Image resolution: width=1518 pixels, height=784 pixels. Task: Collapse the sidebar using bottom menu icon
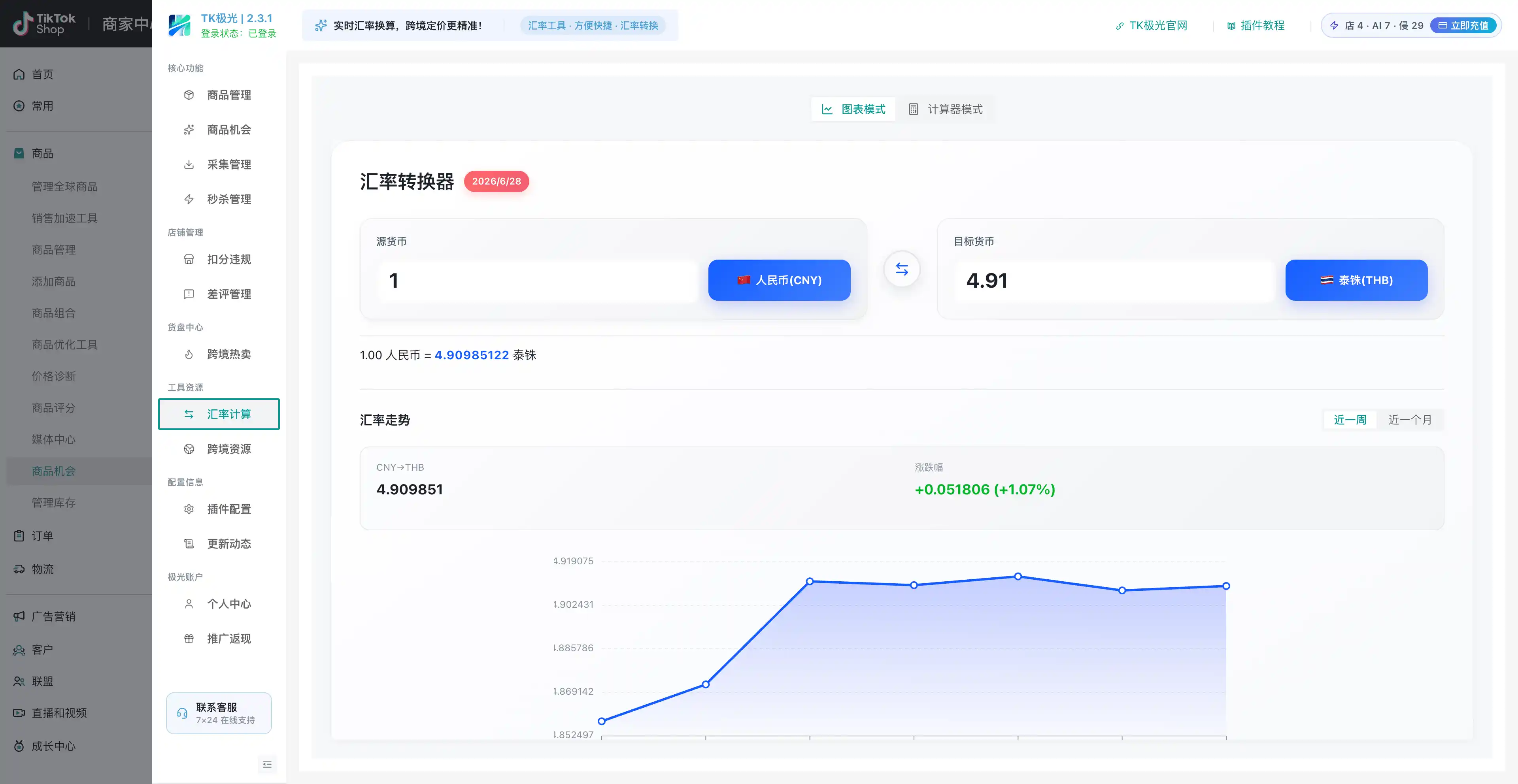pyautogui.click(x=267, y=764)
